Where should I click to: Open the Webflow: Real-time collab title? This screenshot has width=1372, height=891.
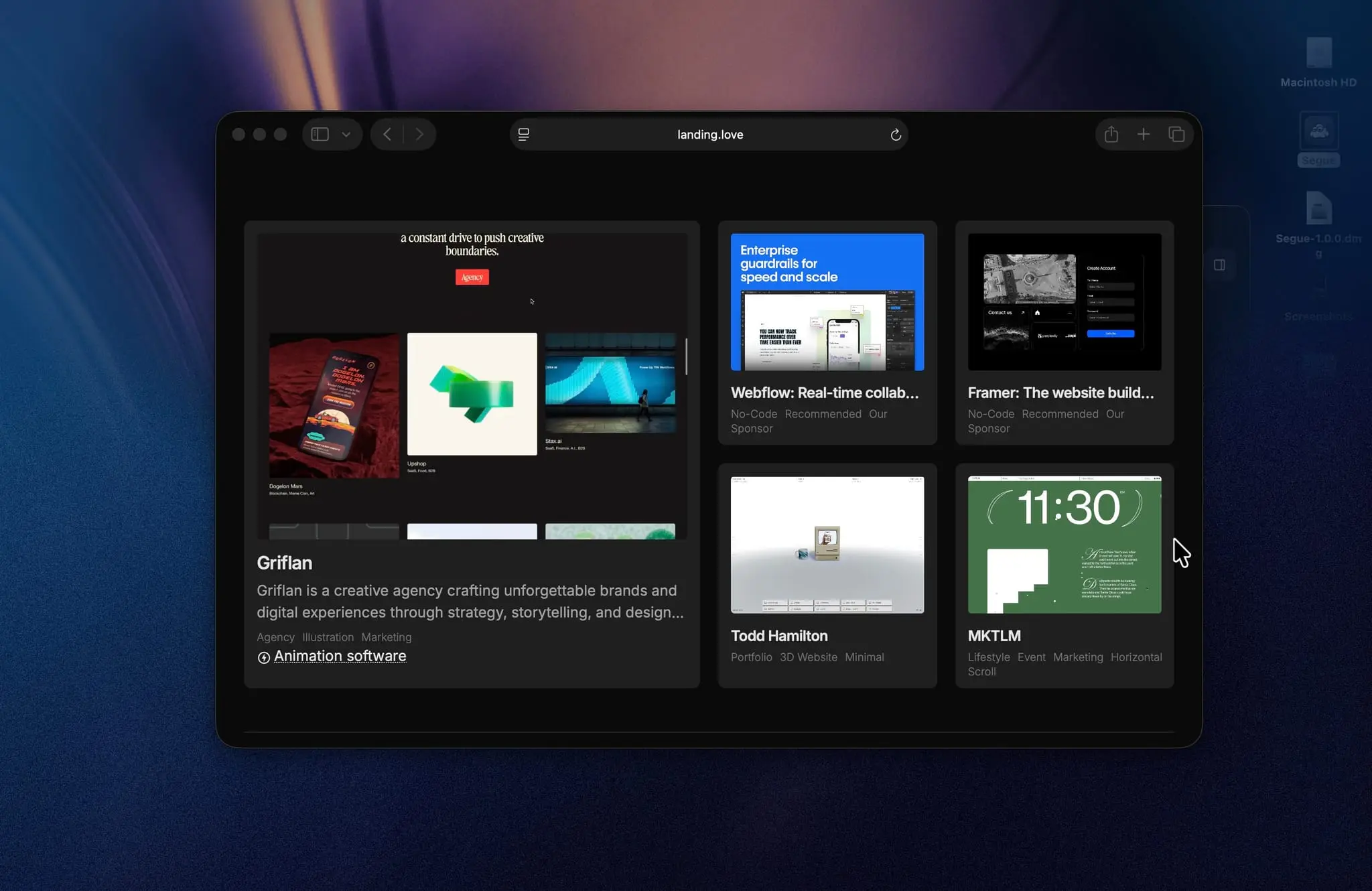[x=825, y=393]
